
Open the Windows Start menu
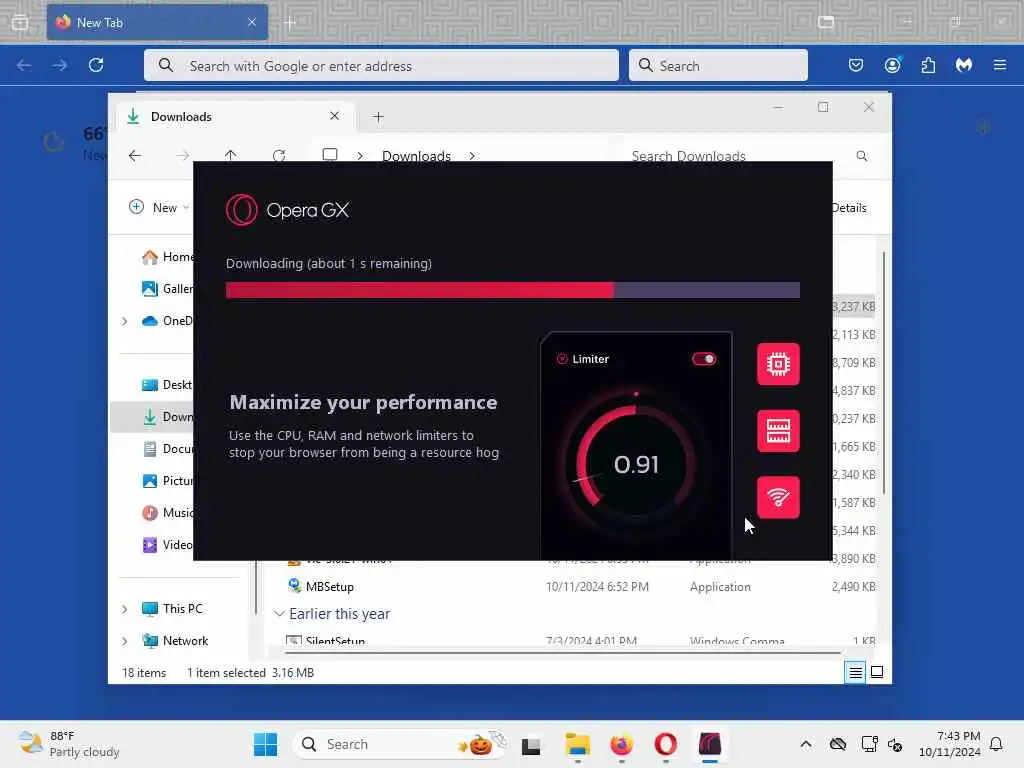point(265,744)
